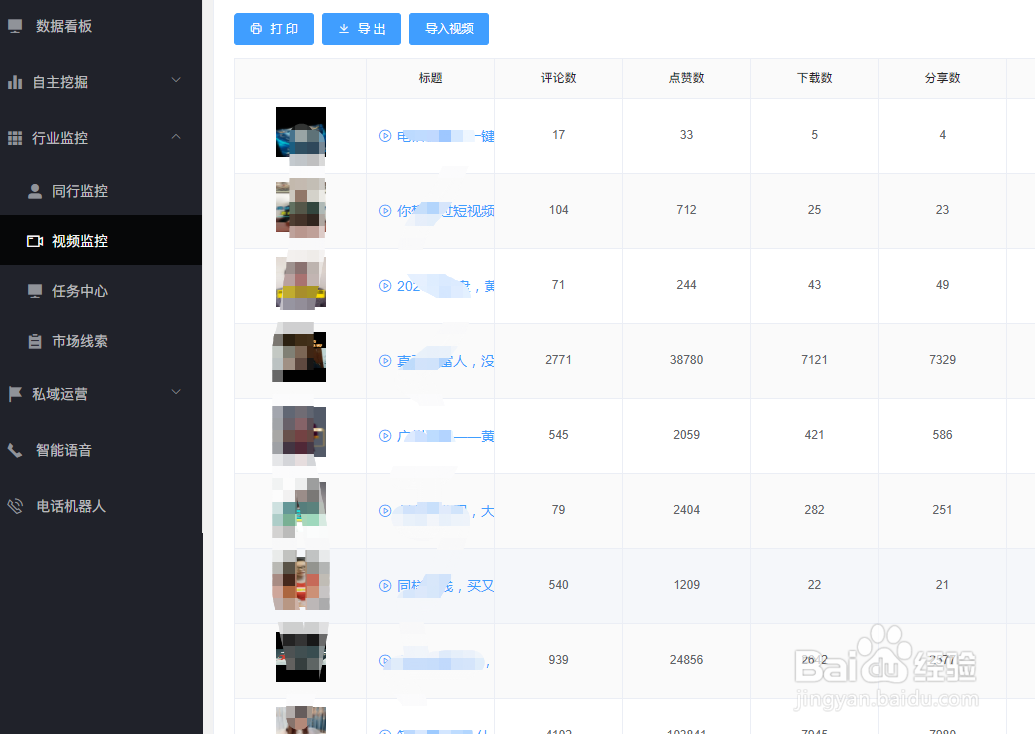Select the 586 shares cell
The image size is (1035, 734).
click(943, 435)
